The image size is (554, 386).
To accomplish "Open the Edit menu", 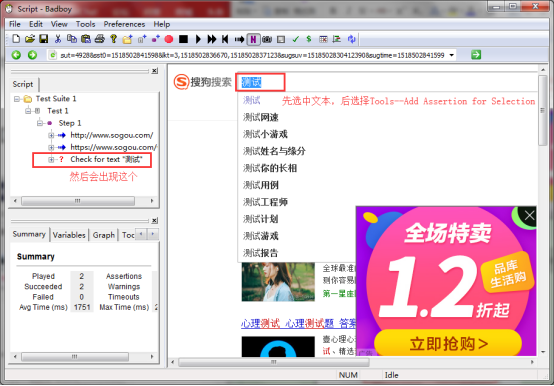I will [36, 24].
